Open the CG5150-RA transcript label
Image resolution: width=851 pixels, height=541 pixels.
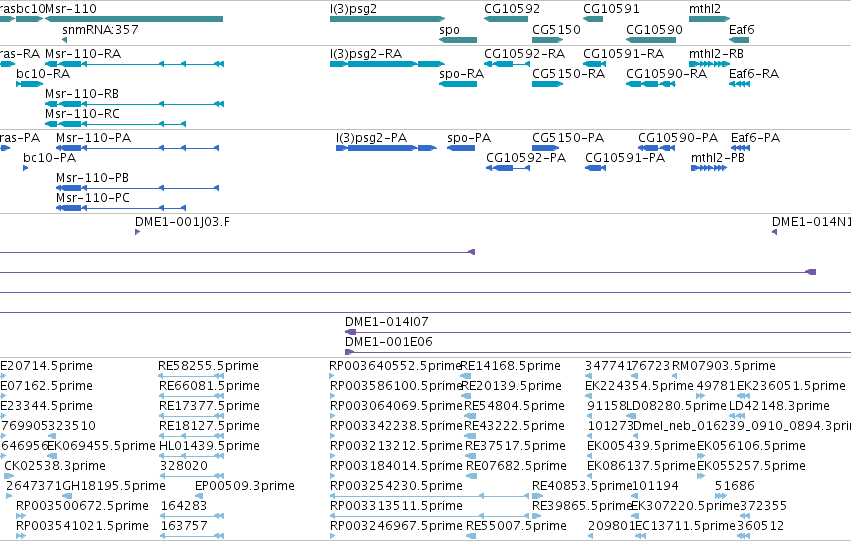point(568,74)
